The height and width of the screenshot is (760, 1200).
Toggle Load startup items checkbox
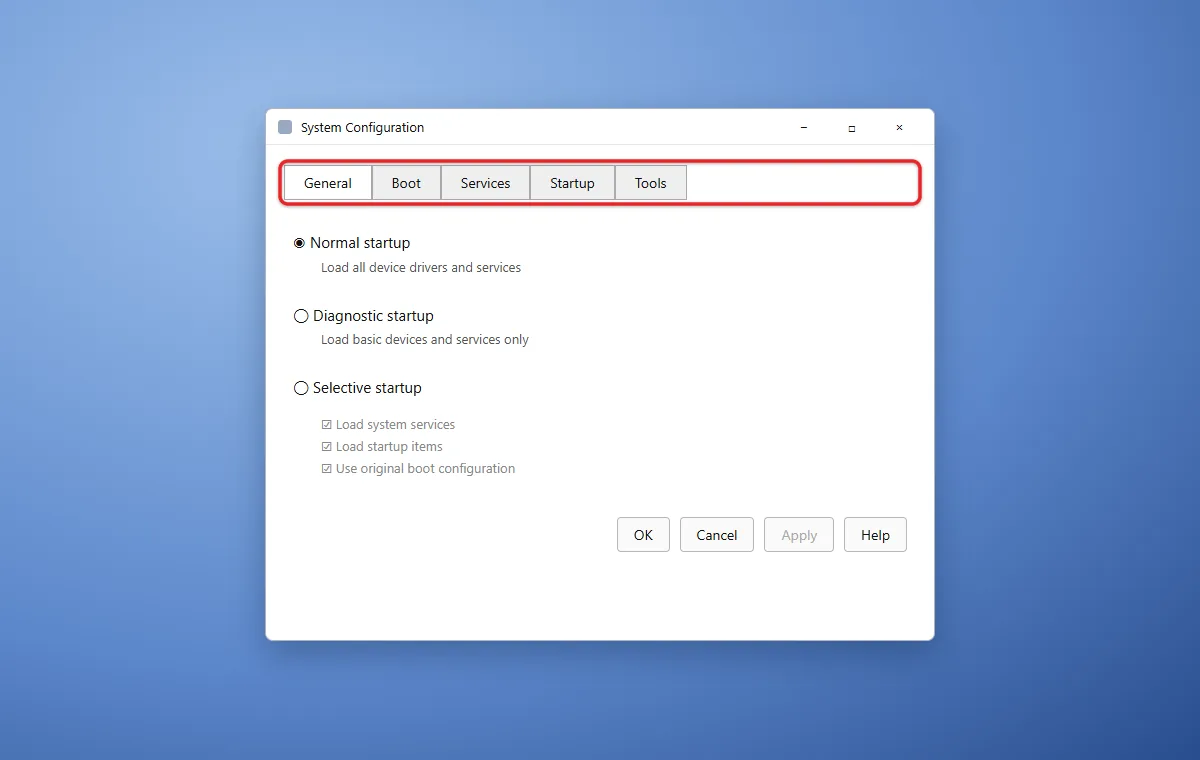tap(326, 447)
